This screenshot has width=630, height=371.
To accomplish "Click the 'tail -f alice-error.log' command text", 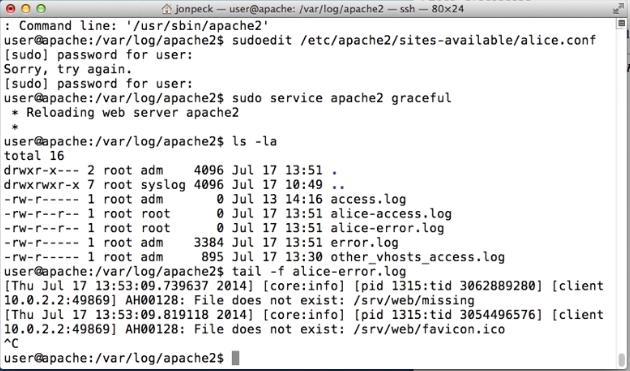I will (319, 272).
